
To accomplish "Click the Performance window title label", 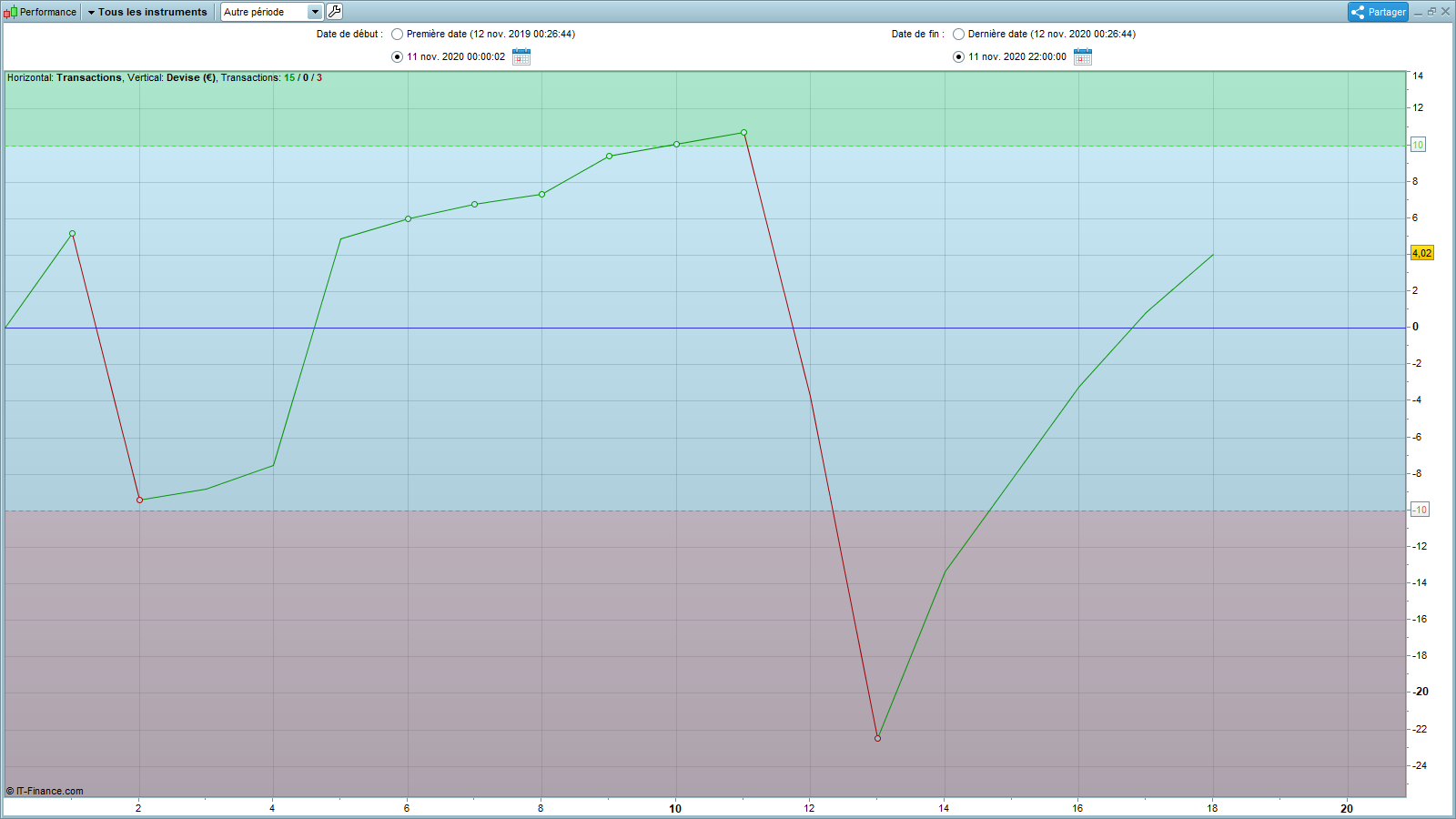I will (x=48, y=12).
